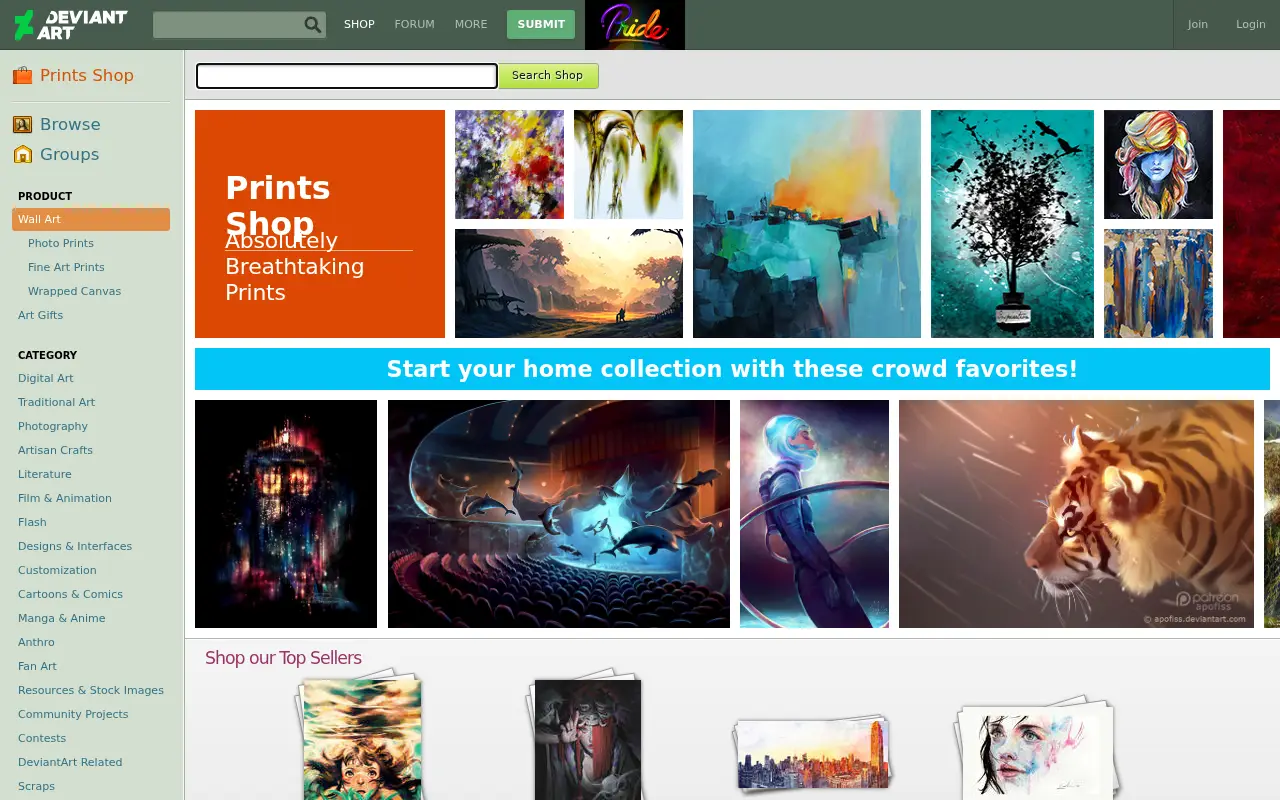This screenshot has height=800, width=1280.
Task: Select Photo Prints in the sidebar
Action: (61, 243)
